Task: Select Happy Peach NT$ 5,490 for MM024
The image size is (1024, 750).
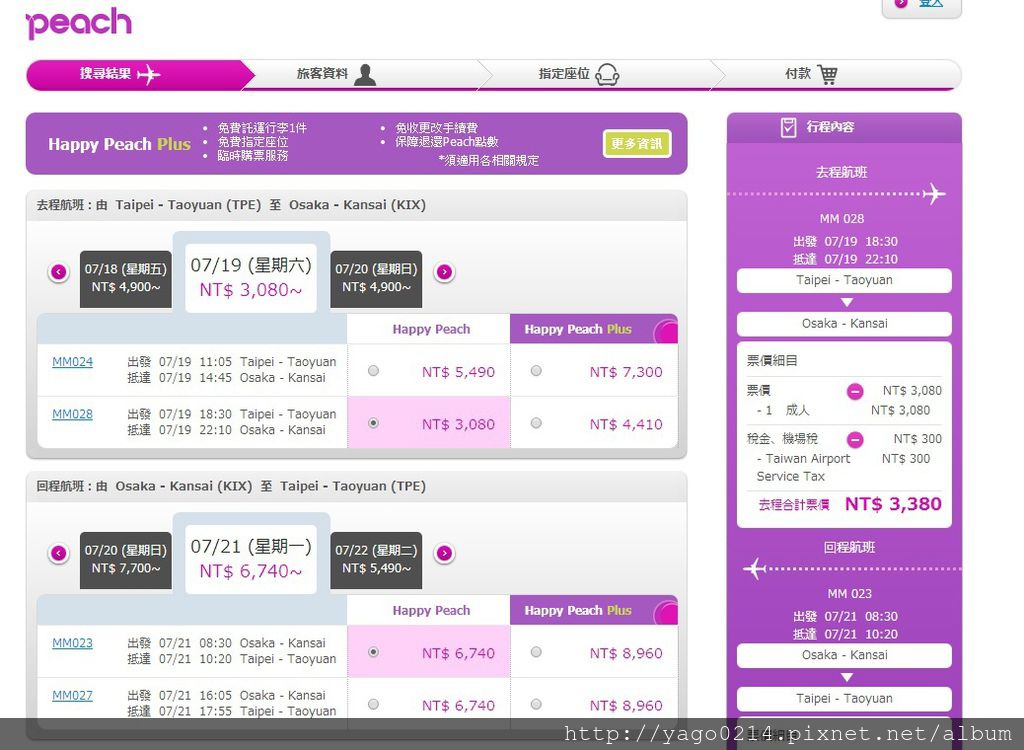Action: click(x=373, y=370)
